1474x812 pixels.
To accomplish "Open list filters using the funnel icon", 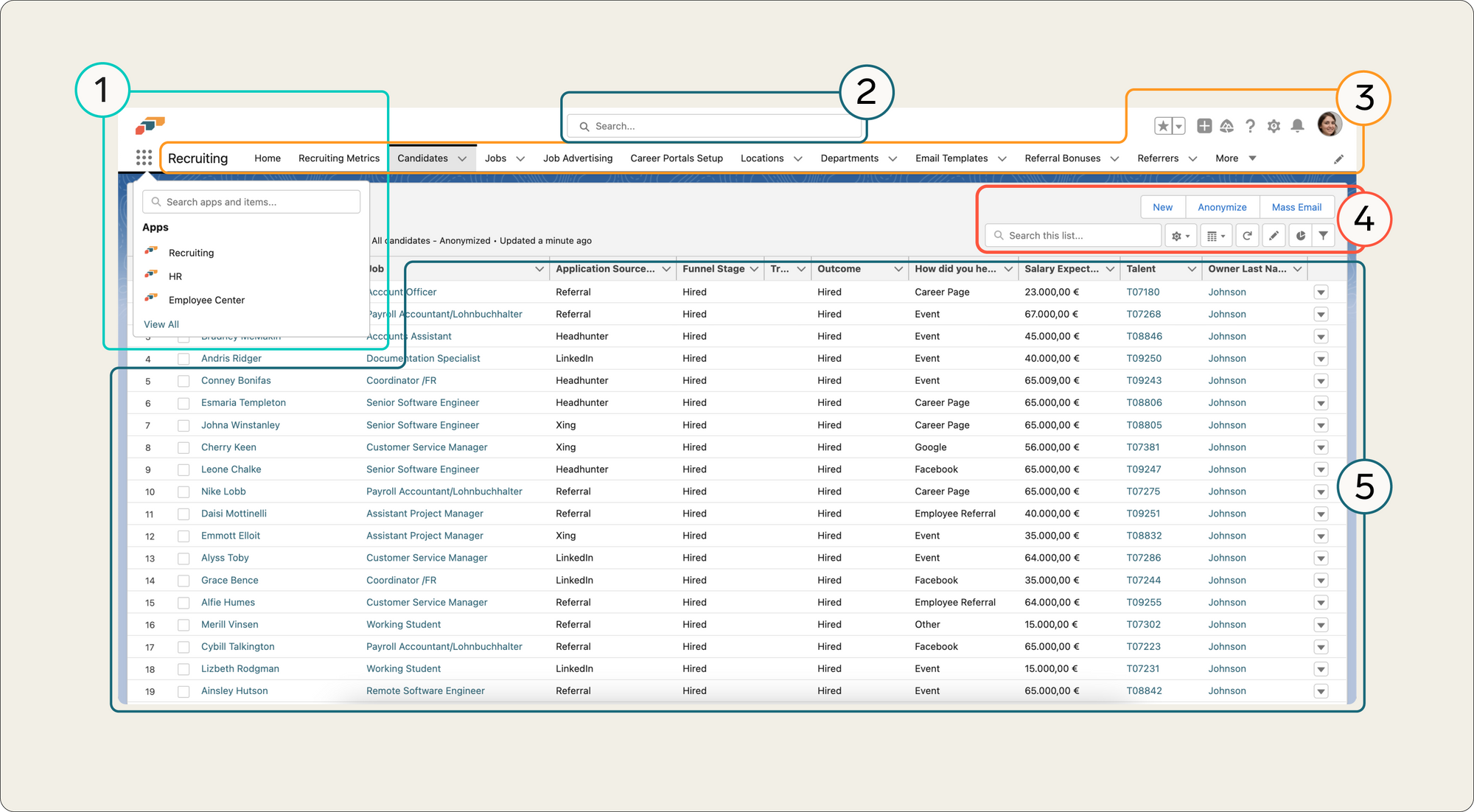I will [1324, 235].
